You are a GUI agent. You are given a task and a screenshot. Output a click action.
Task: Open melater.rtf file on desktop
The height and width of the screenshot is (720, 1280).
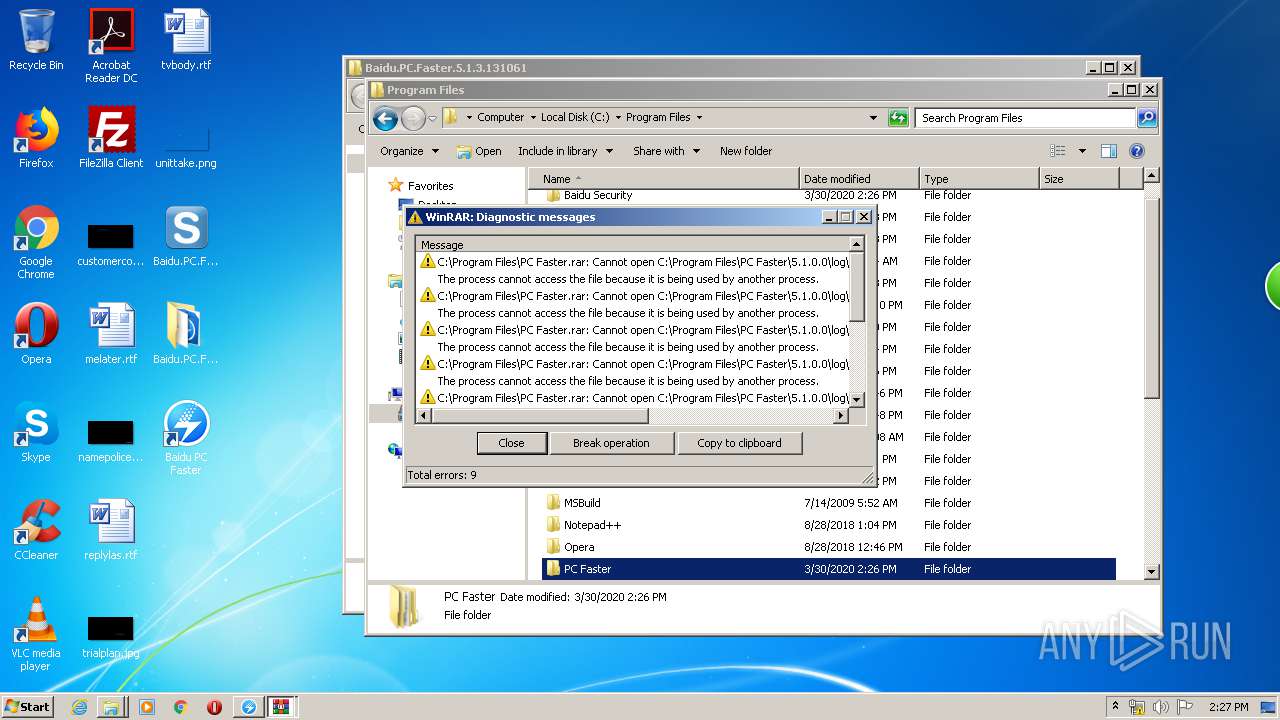[111, 334]
